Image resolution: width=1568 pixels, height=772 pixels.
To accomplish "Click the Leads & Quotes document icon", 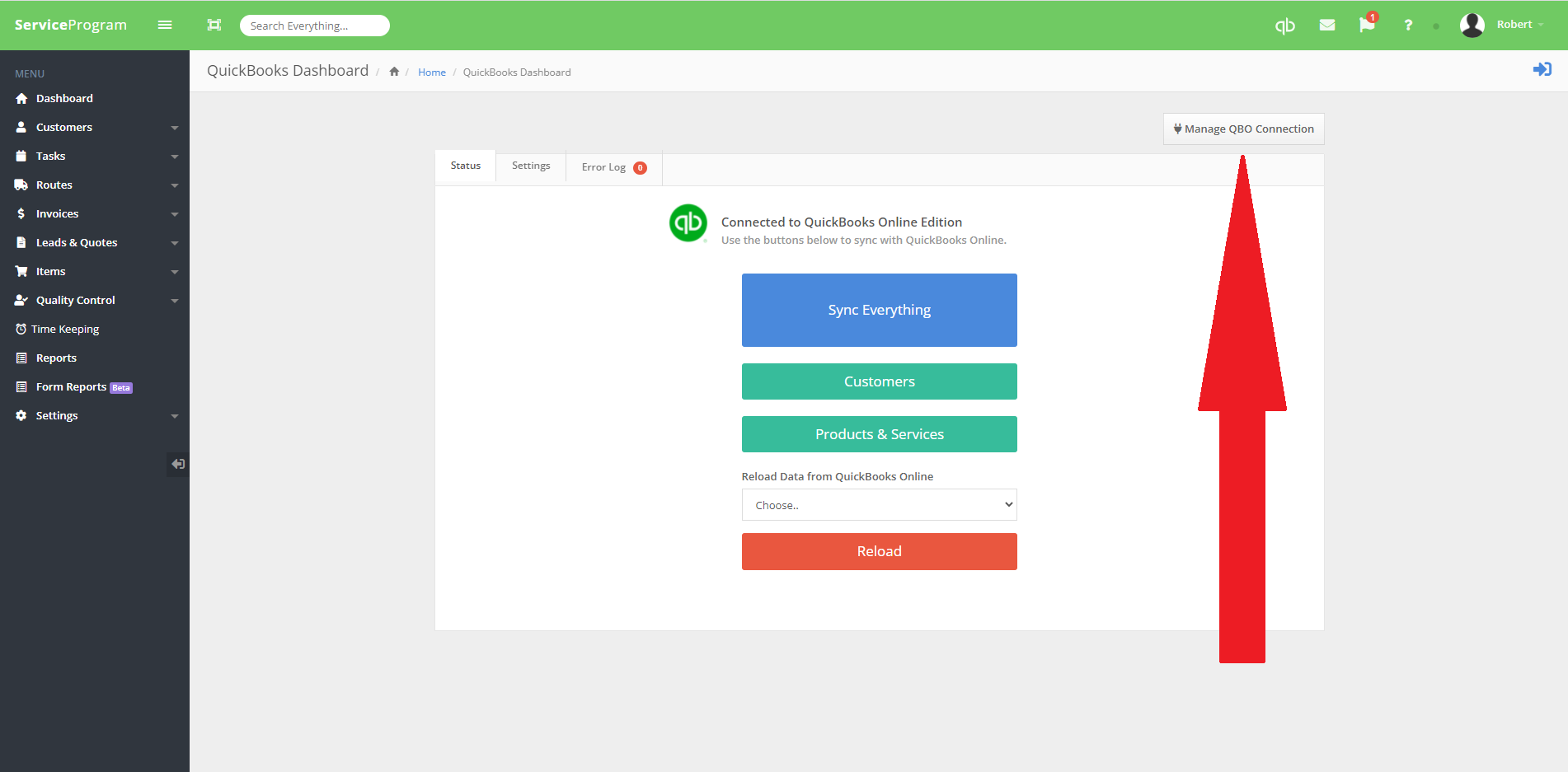I will (21, 242).
